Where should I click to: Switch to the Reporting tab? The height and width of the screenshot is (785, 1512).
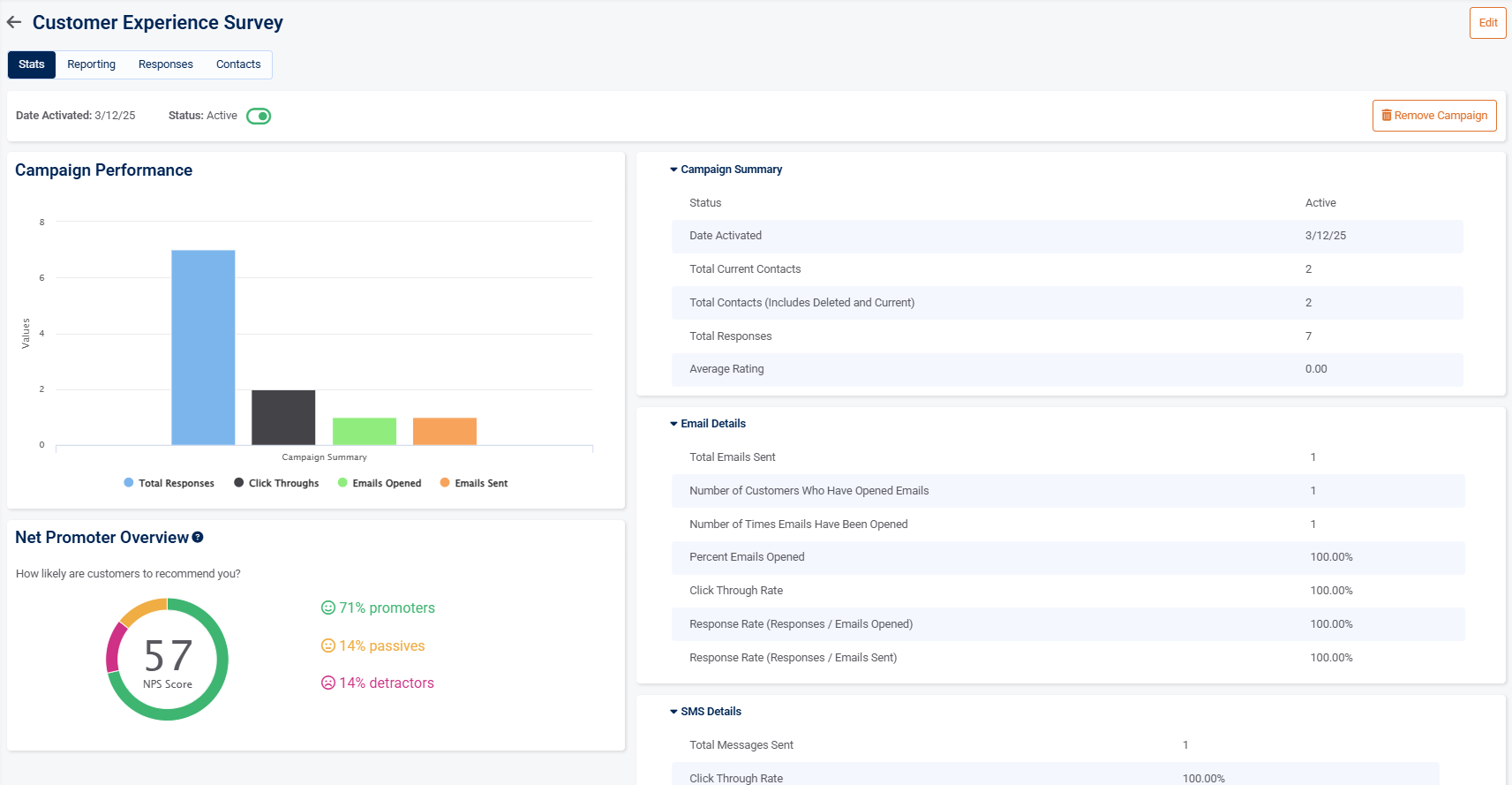pos(91,64)
